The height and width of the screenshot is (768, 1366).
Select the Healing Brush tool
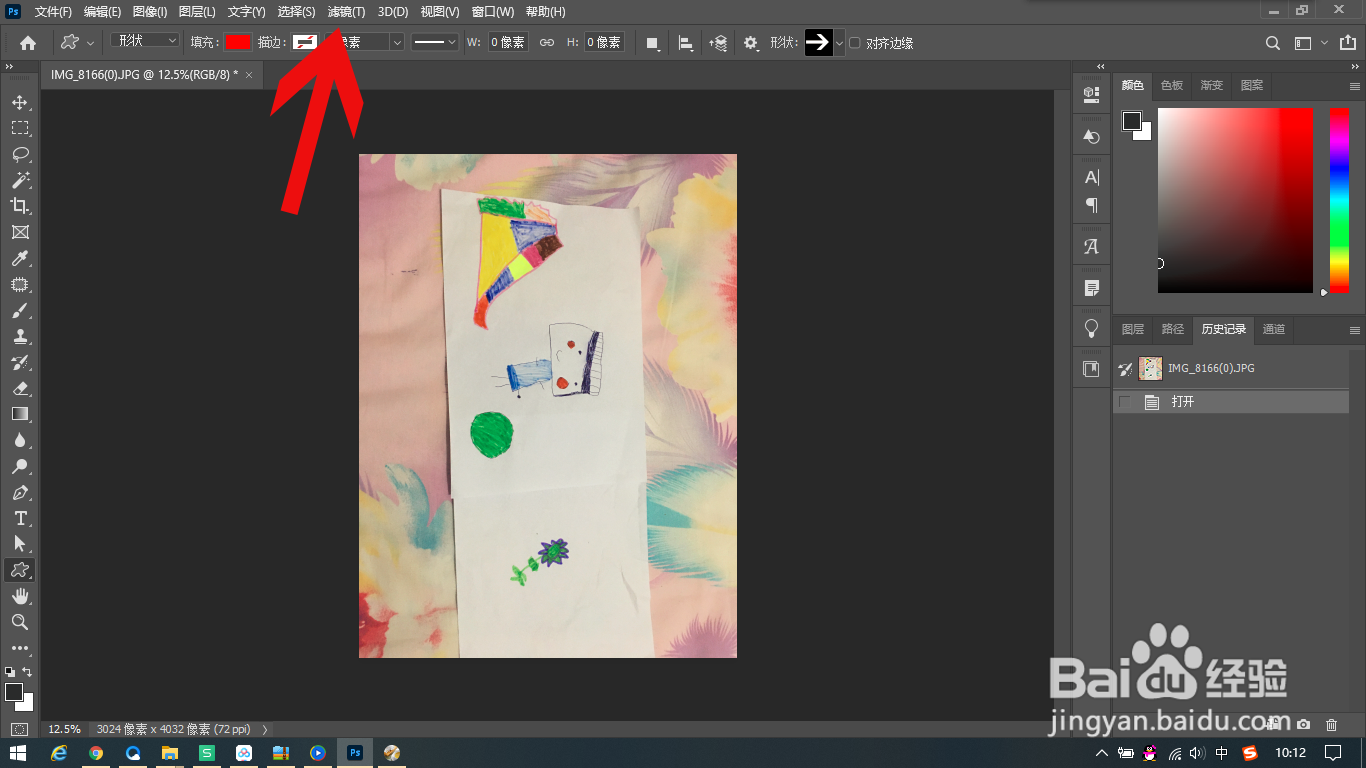pyautogui.click(x=20, y=284)
